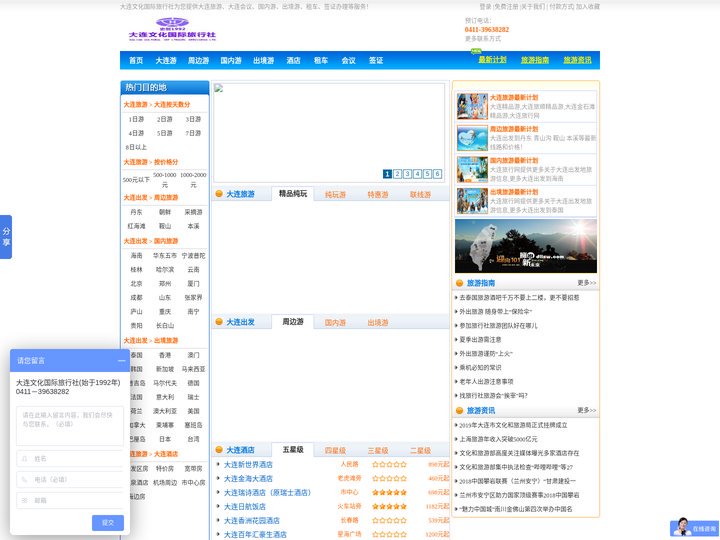
Task: Click the 登录 link at top
Action: (x=485, y=7)
